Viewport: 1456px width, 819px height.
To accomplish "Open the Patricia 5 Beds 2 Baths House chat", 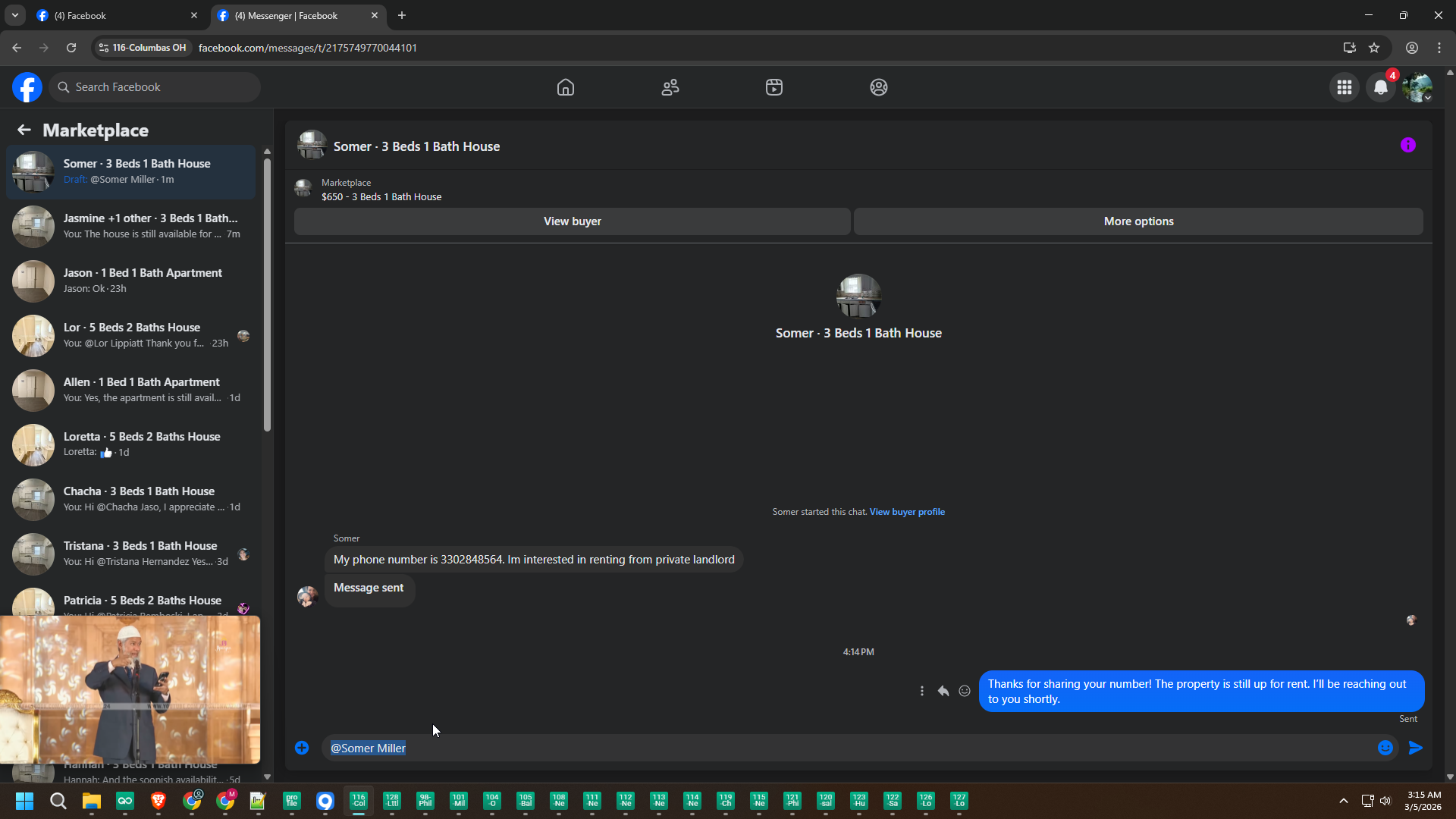I will (x=131, y=601).
